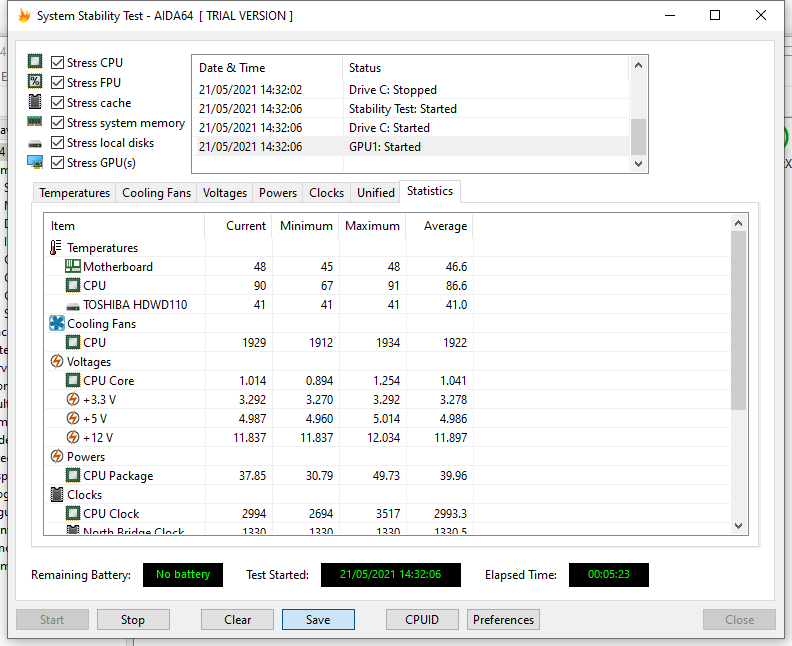This screenshot has width=792, height=646.
Task: Click the thermometer icon of Temperatures group
Action: [56, 247]
